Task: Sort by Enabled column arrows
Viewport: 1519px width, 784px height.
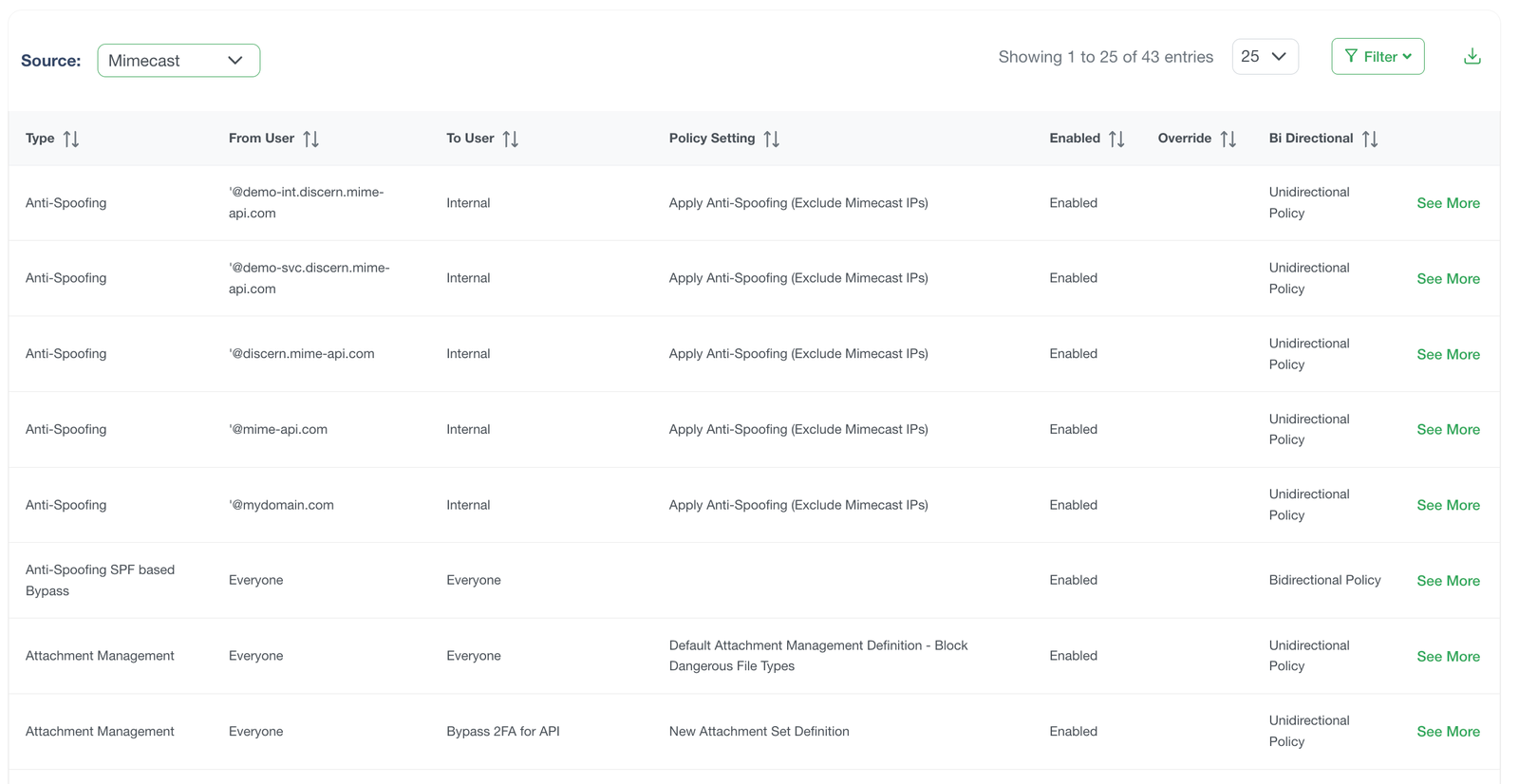Action: pos(1116,139)
